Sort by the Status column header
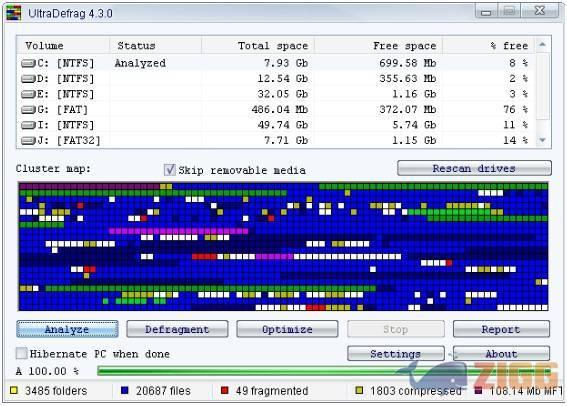Viewport: 567px width, 406px height. click(x=155, y=46)
